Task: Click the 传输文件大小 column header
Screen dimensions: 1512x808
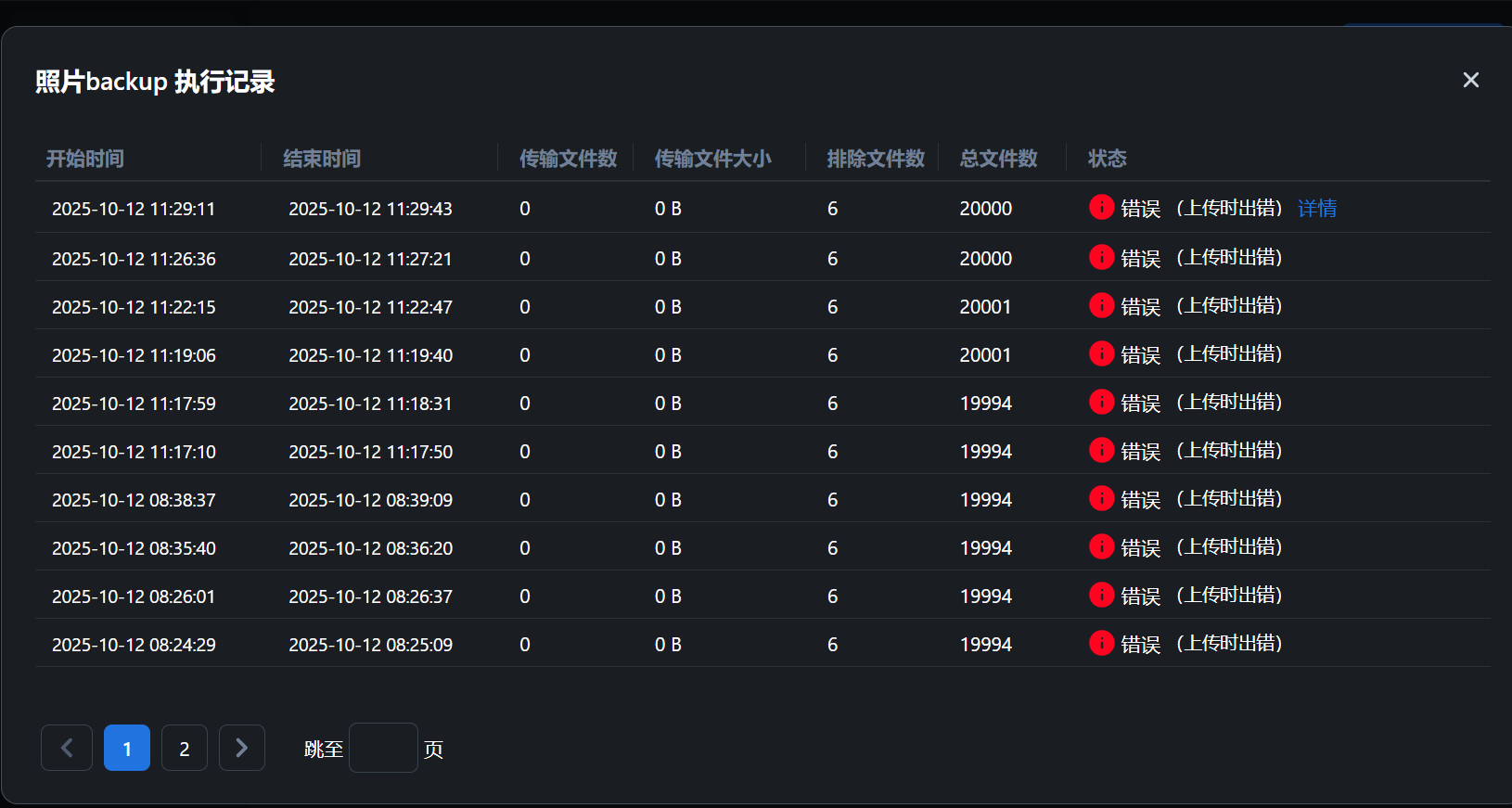Action: pos(712,159)
